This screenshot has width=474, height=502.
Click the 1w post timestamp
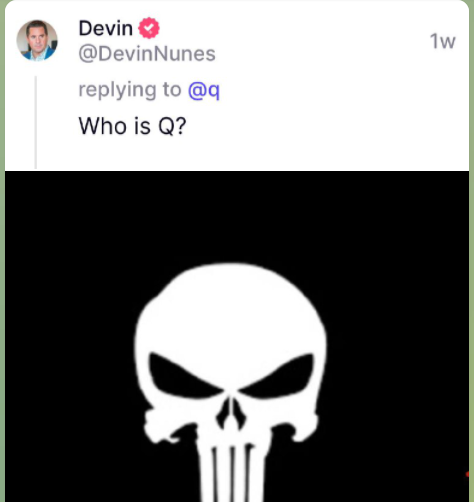click(442, 42)
